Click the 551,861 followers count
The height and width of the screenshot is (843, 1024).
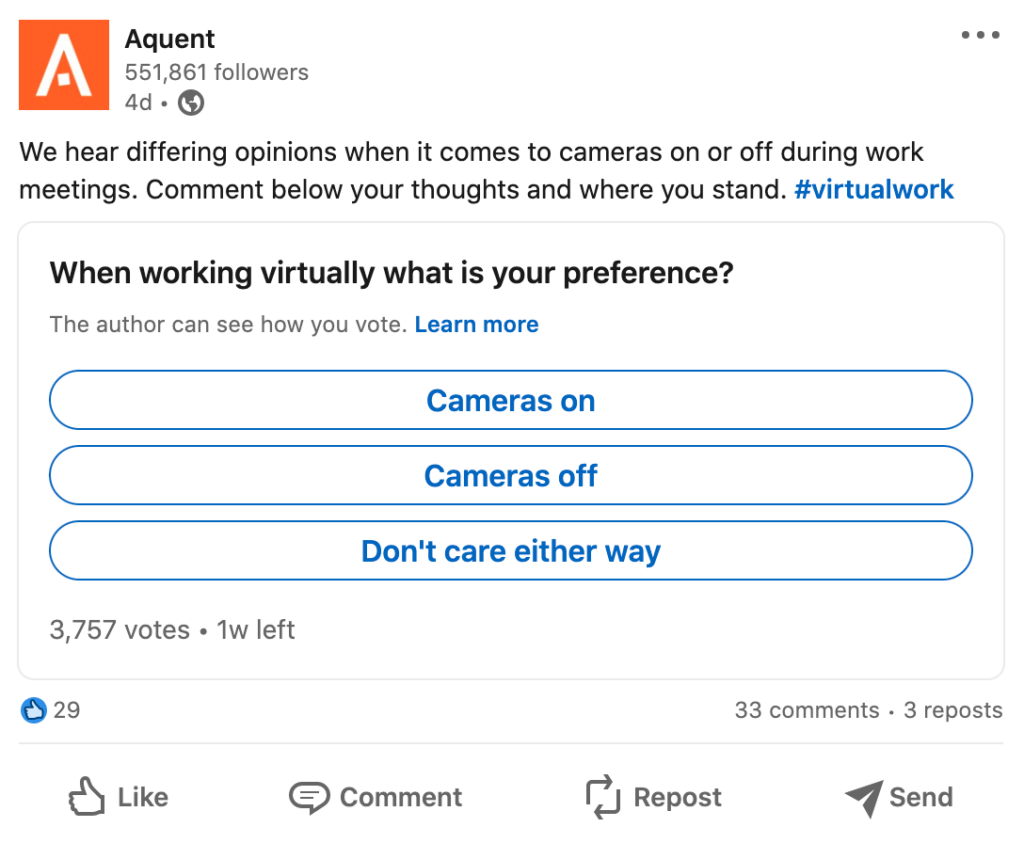(216, 72)
